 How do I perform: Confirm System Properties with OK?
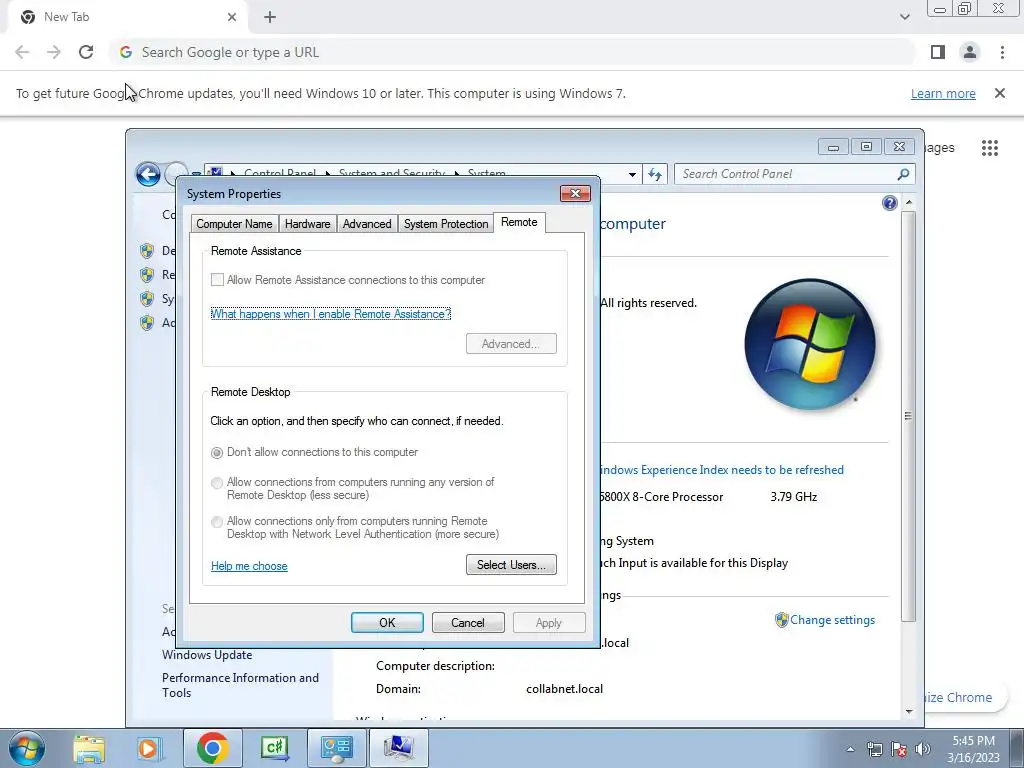[x=387, y=623]
